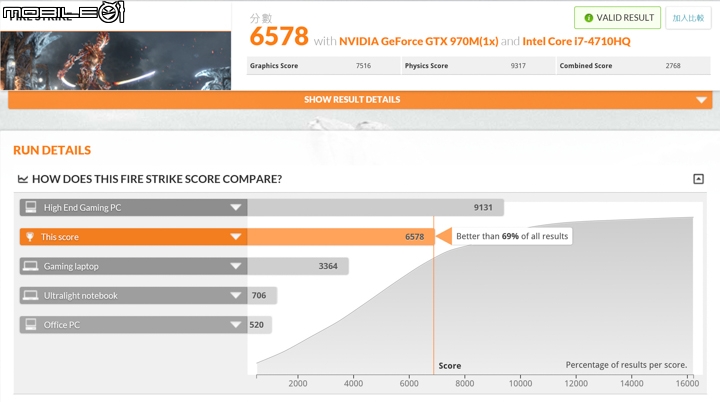Click the Combined Score label
The image size is (720, 402).
click(585, 66)
